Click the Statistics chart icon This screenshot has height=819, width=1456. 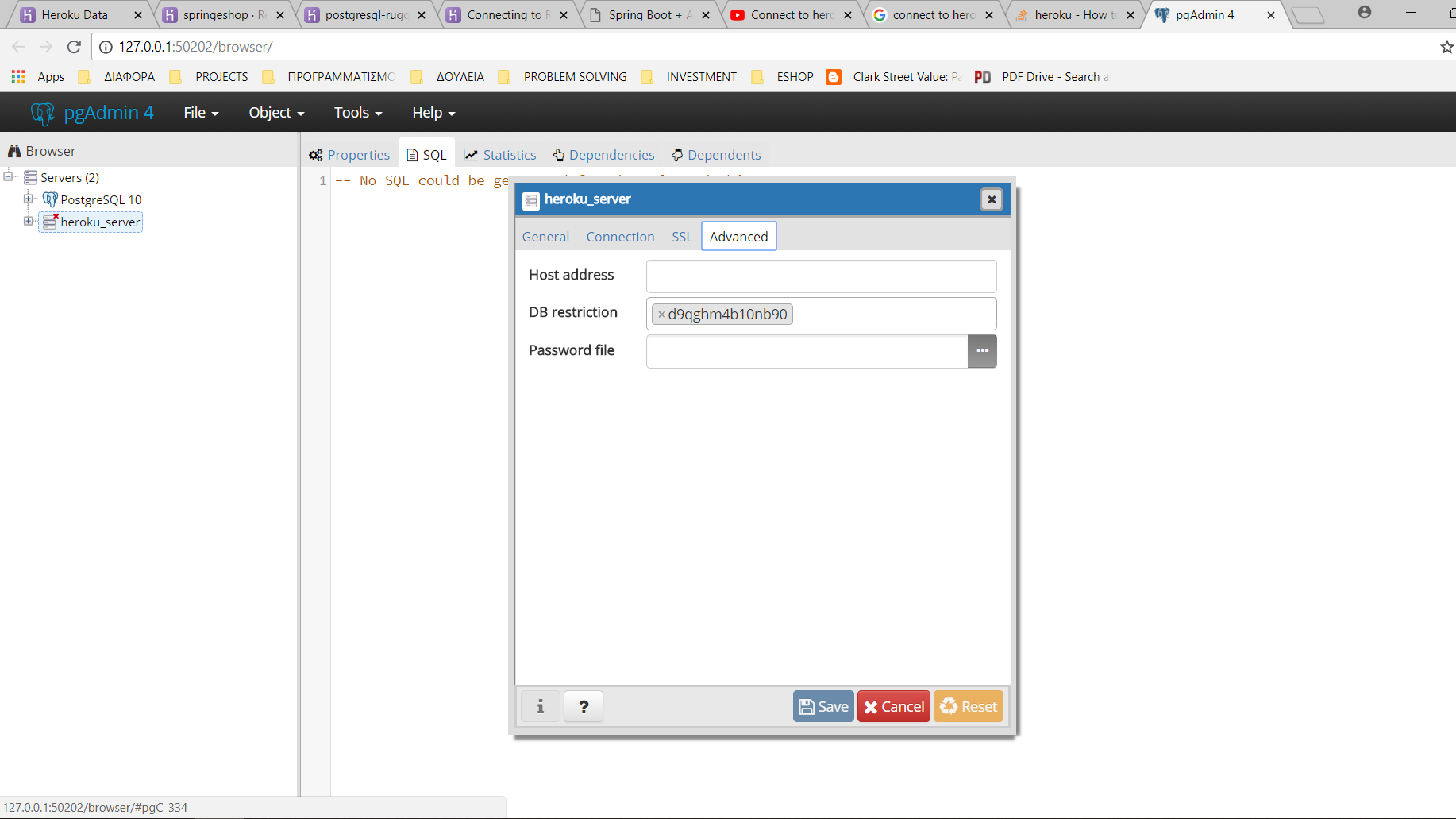[471, 155]
